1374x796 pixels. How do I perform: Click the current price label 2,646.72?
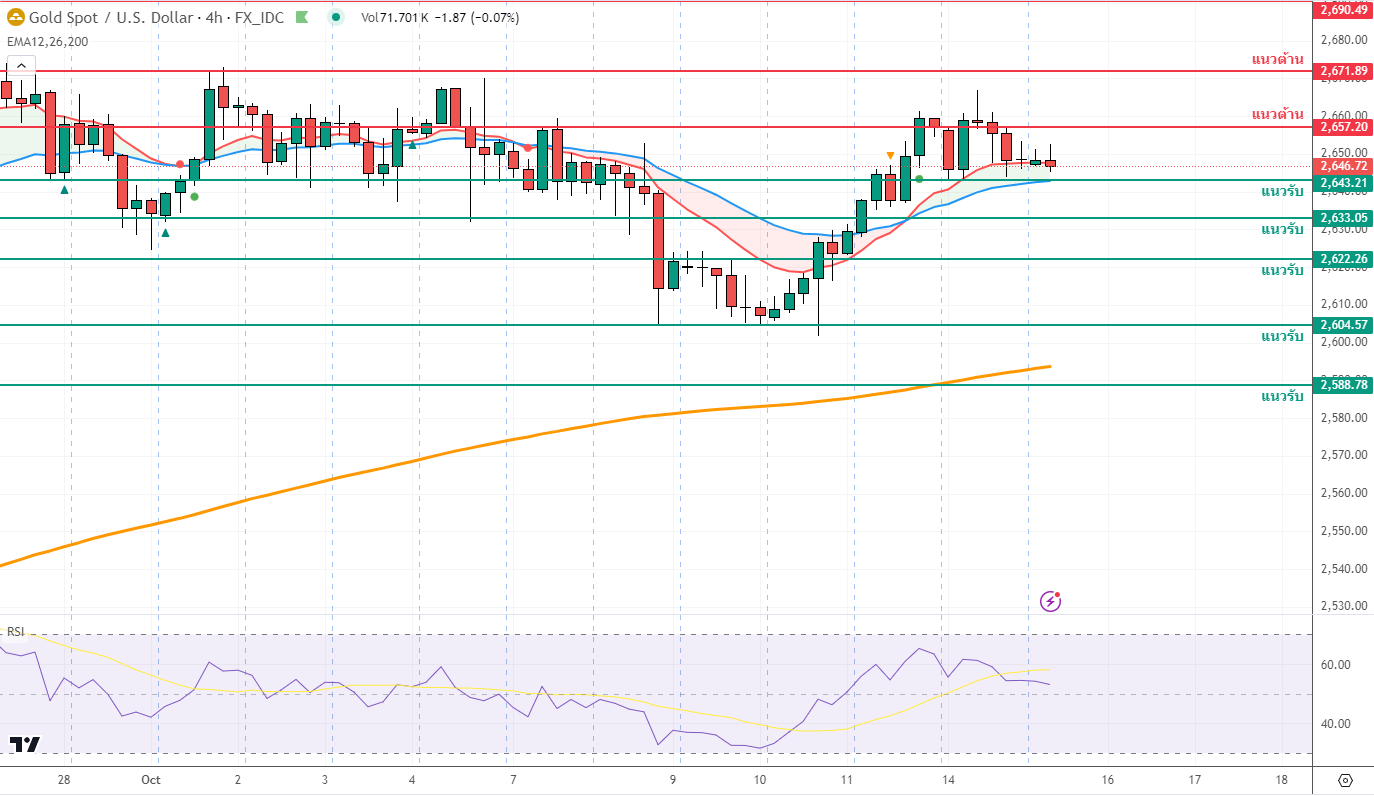1343,165
